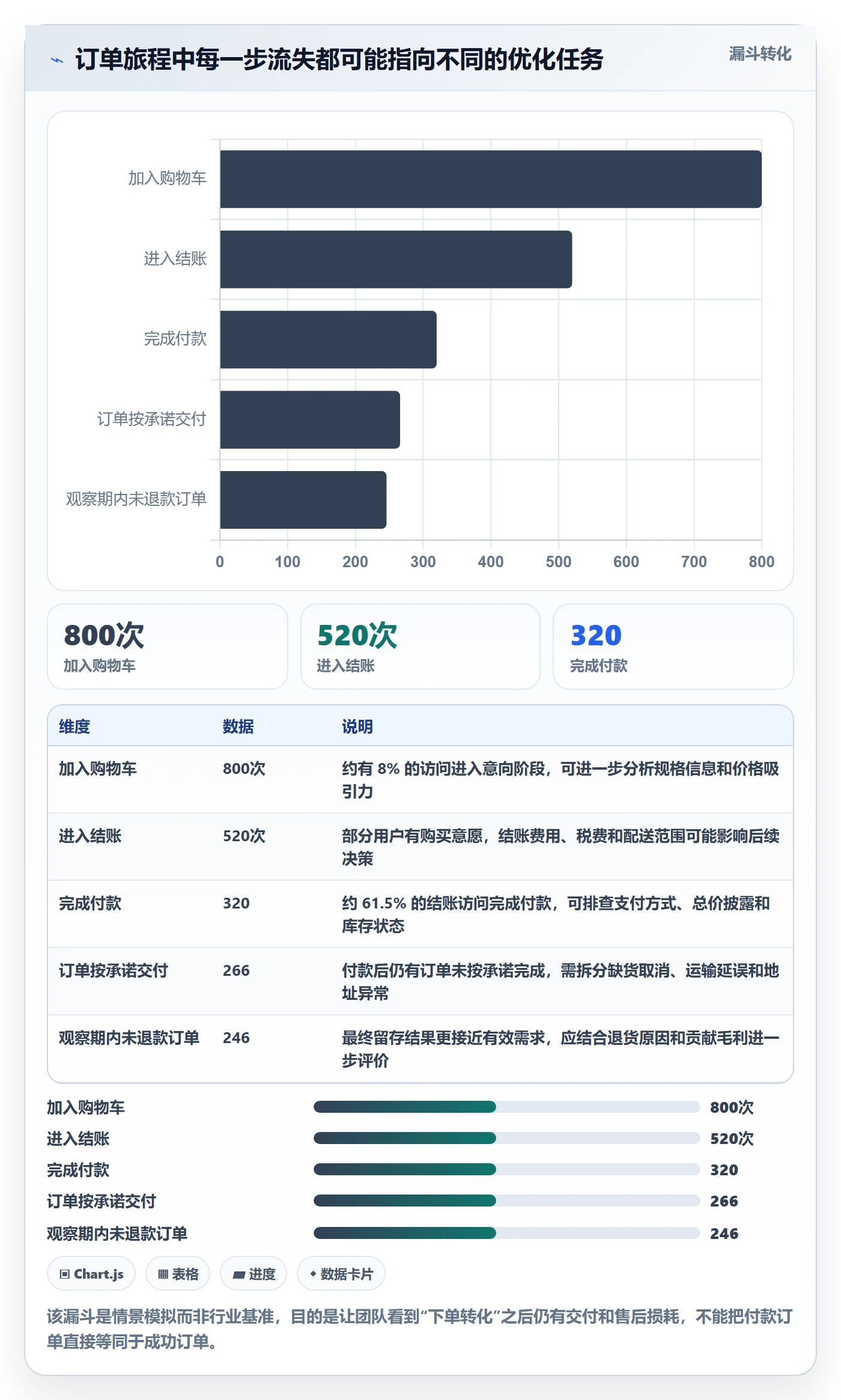841x1400 pixels.
Task: Click the 进入结账 bar in the chart
Action: point(396,260)
